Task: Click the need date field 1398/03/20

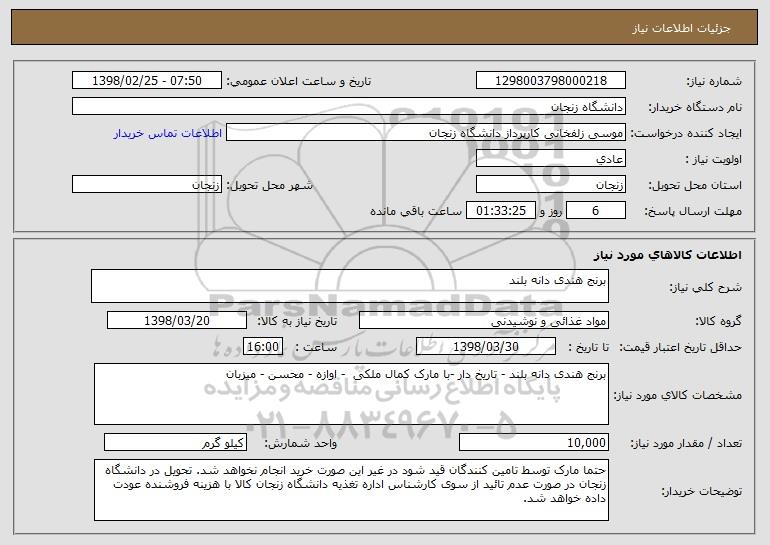Action: tap(177, 321)
